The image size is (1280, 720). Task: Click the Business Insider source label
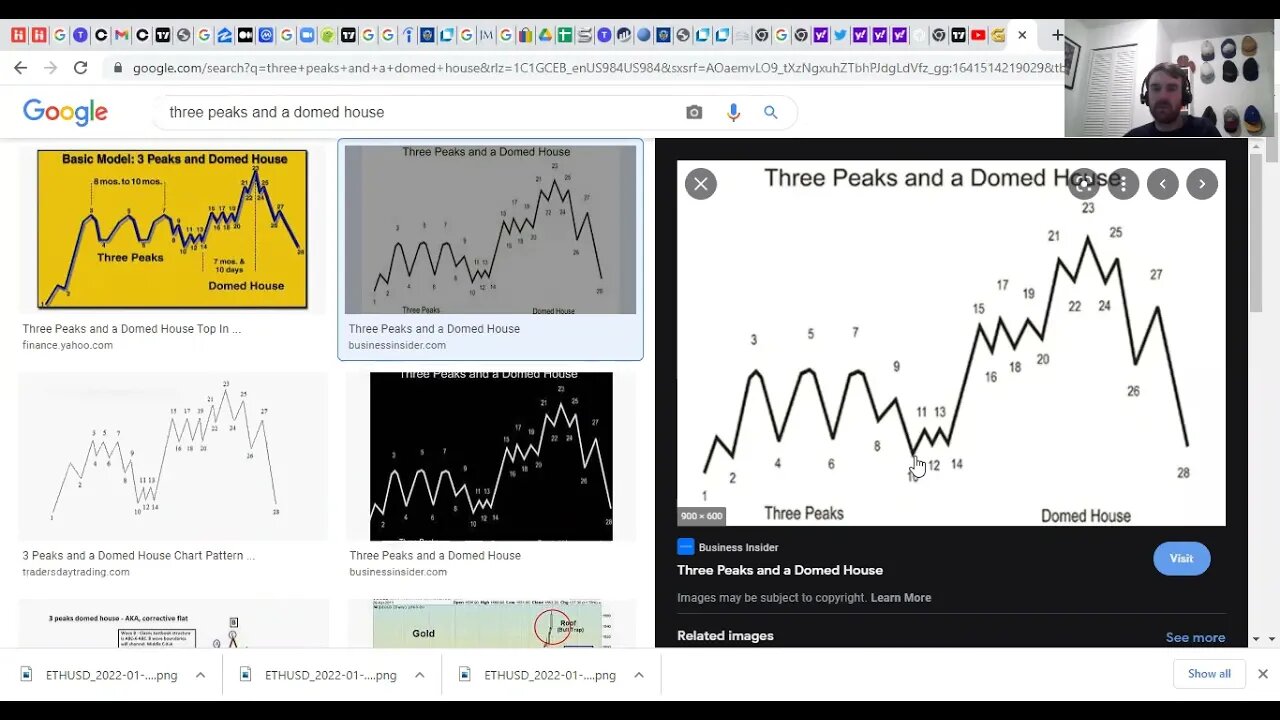pos(738,547)
